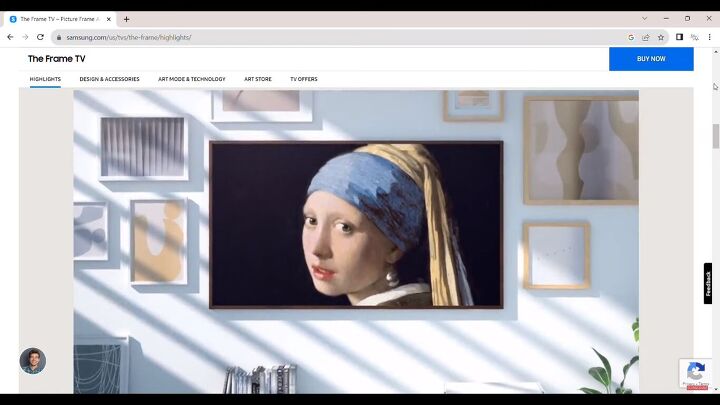Click the reCAPTCHA badge
Image resolution: width=720 pixels, height=405 pixels.
(695, 374)
